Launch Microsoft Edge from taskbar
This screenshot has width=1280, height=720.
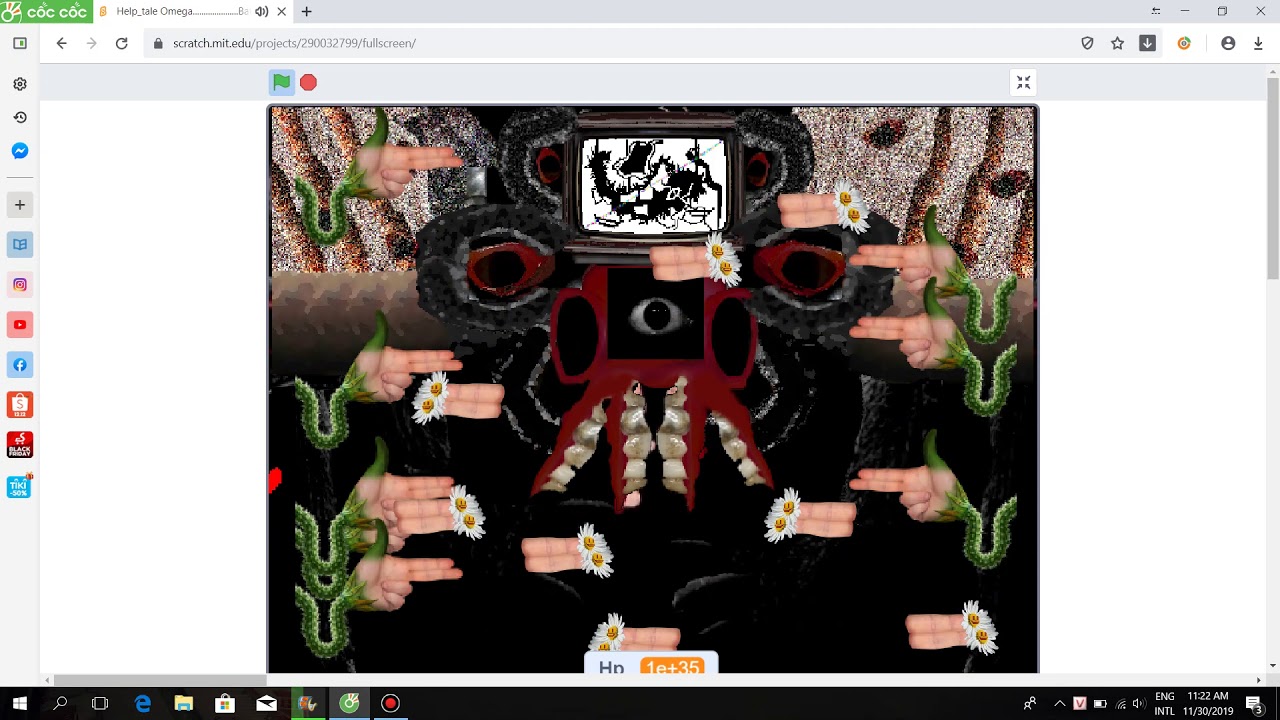[143, 704]
